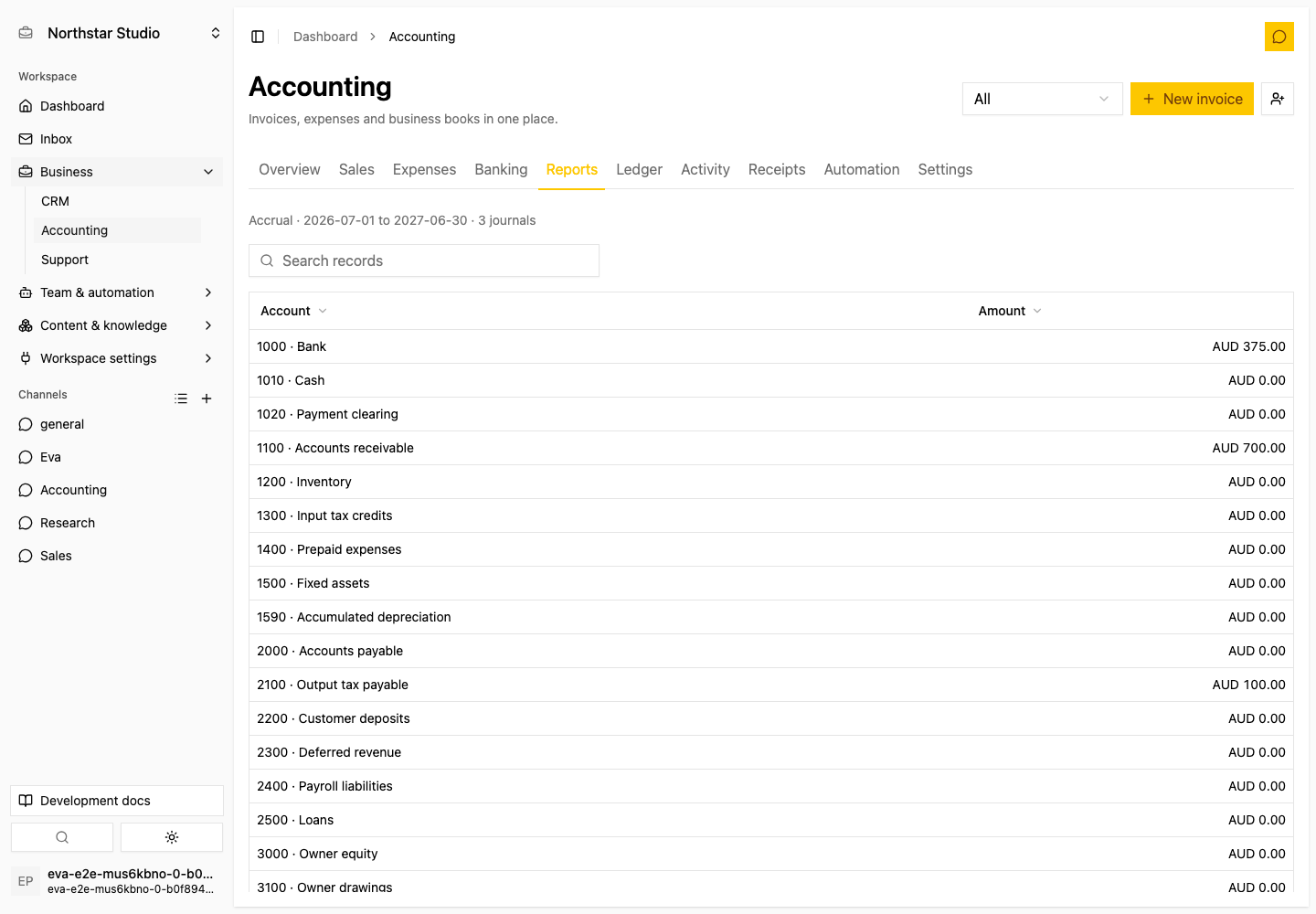Click the Business briefcase icon
The width and height of the screenshot is (1316, 914).
26,172
